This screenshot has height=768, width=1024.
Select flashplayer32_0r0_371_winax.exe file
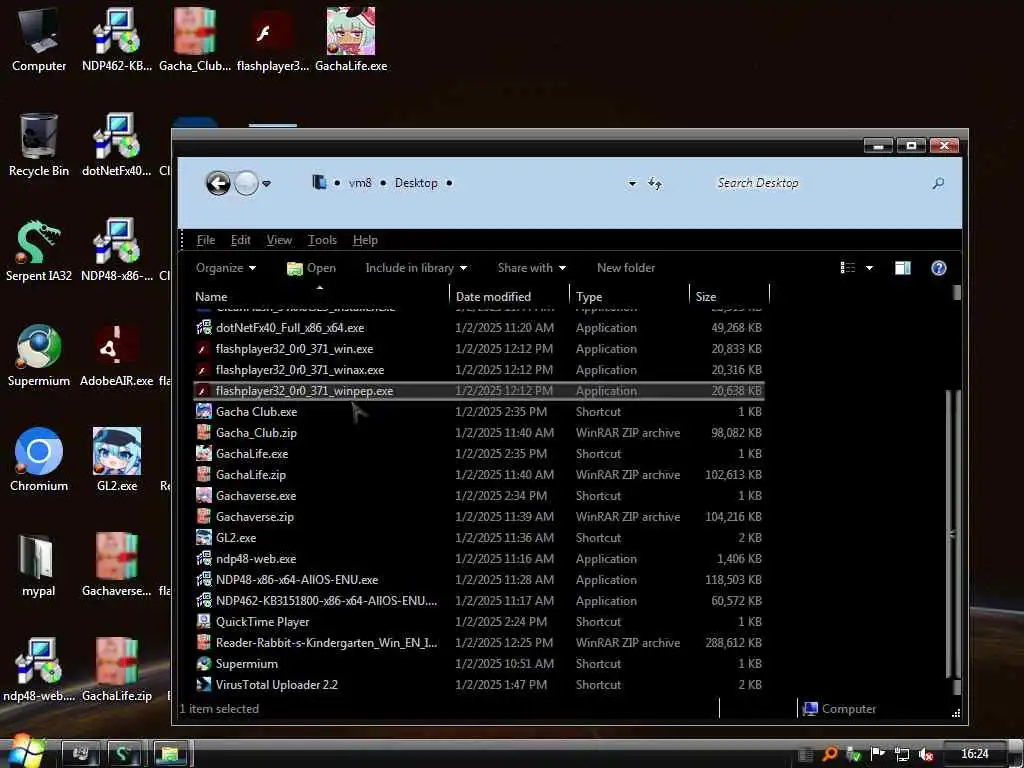[479, 370]
